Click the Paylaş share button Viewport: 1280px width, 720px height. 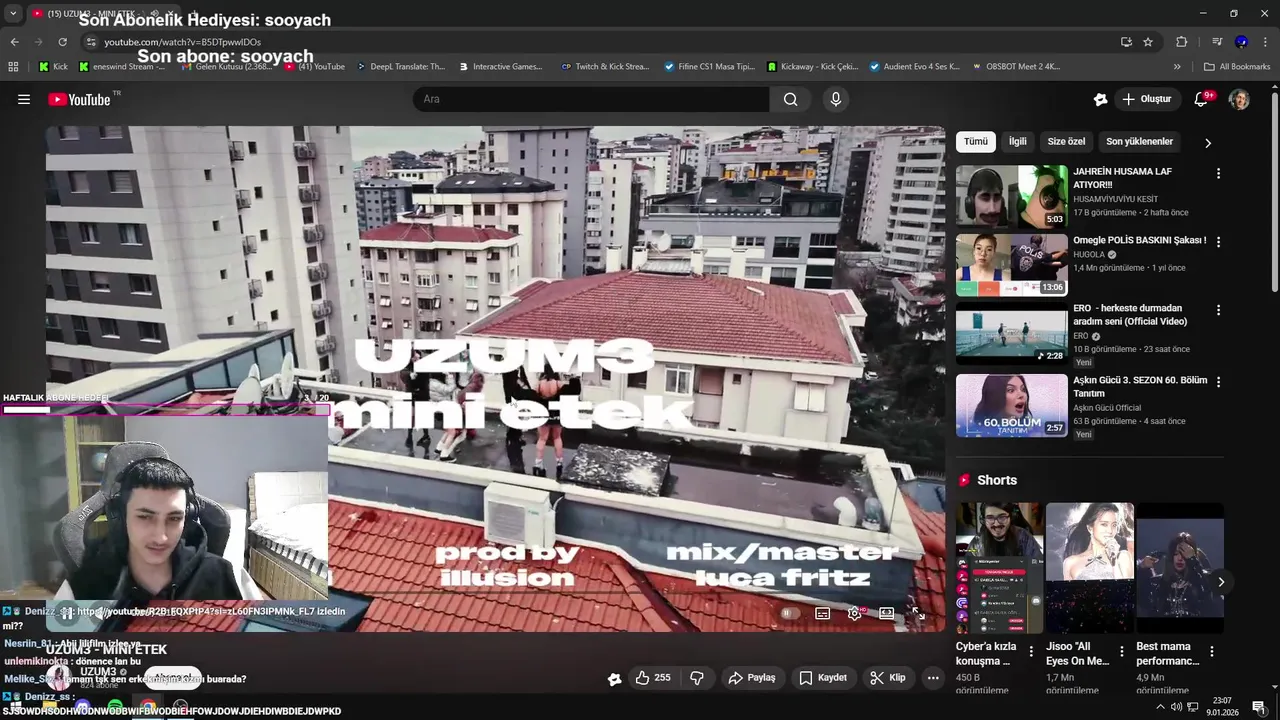click(x=751, y=678)
